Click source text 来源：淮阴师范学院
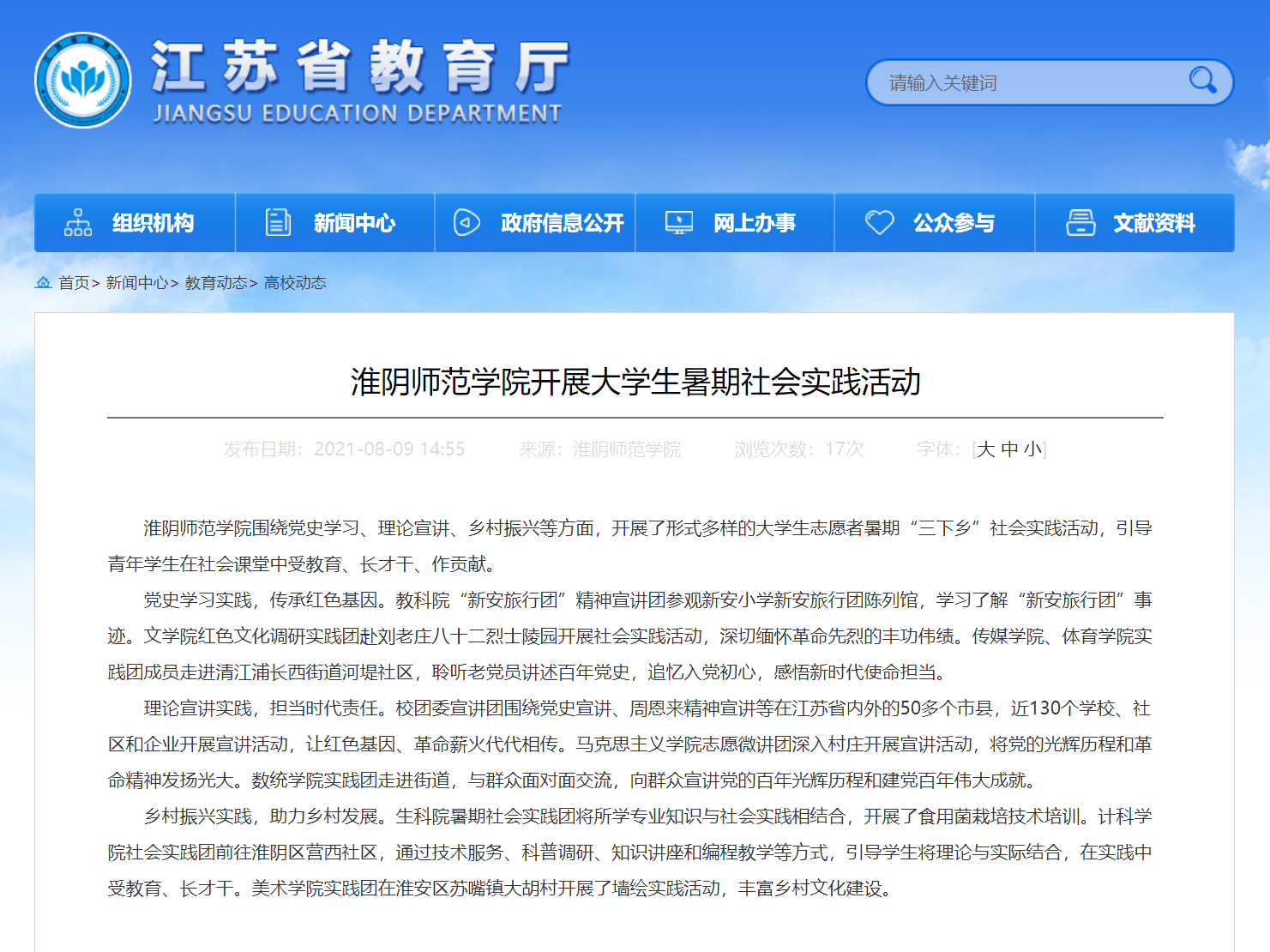 600,449
